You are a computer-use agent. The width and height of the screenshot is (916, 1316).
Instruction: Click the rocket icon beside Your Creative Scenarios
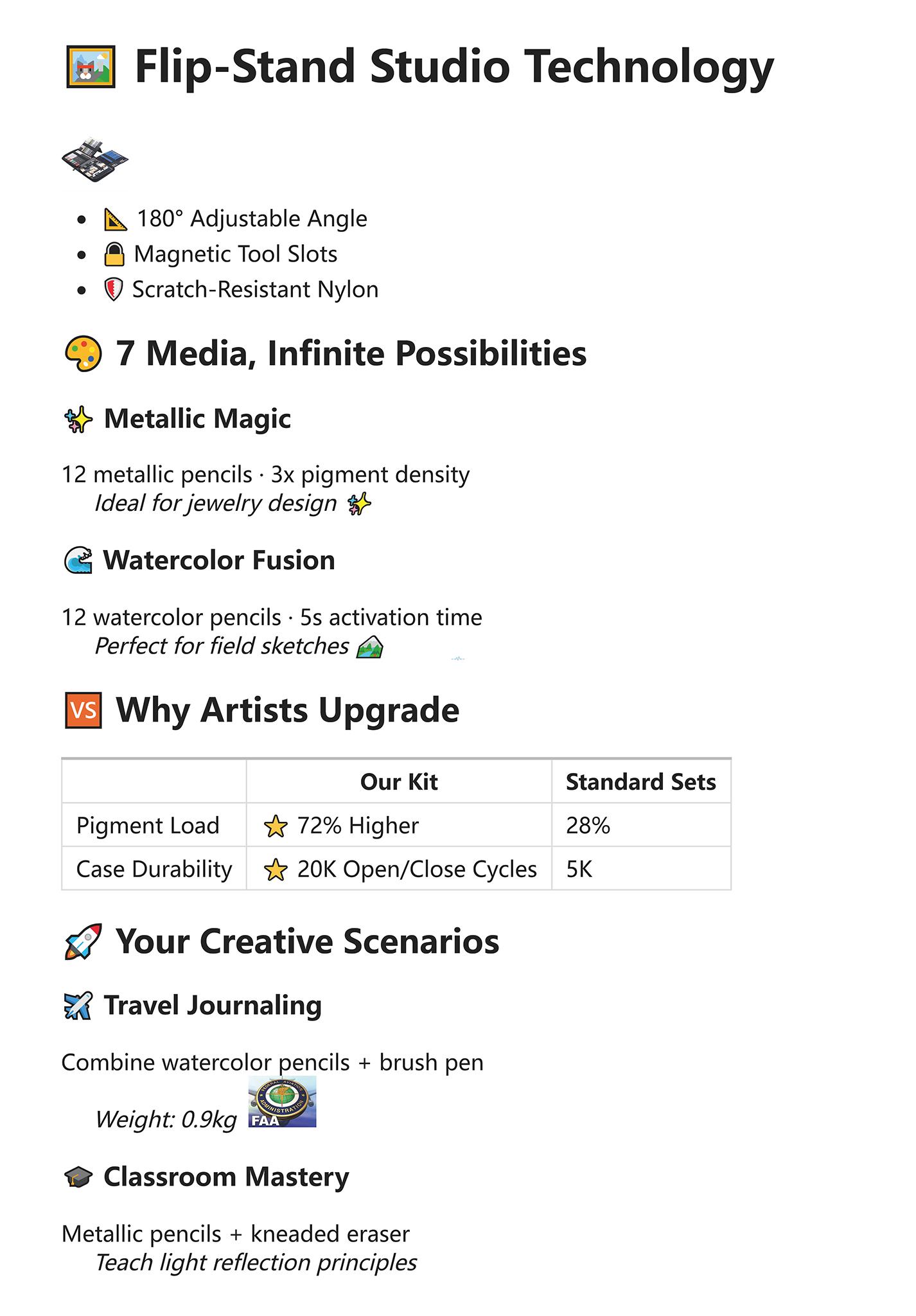pyautogui.click(x=84, y=942)
